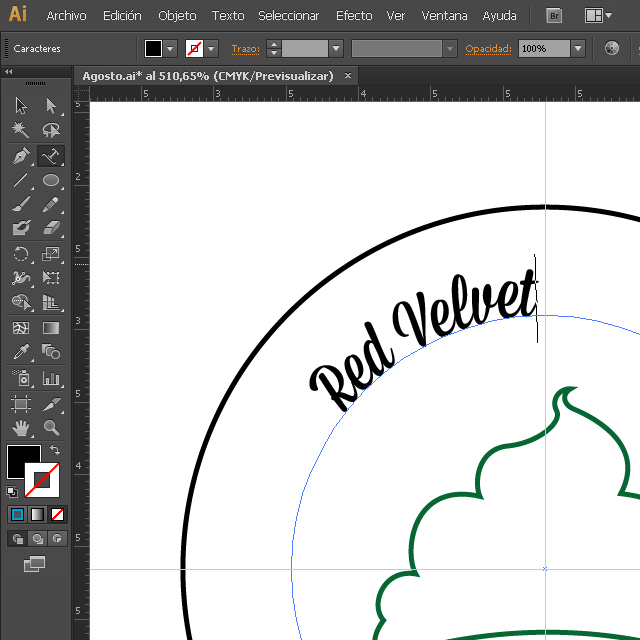
Task: Select the Rotate tool
Action: click(21, 254)
